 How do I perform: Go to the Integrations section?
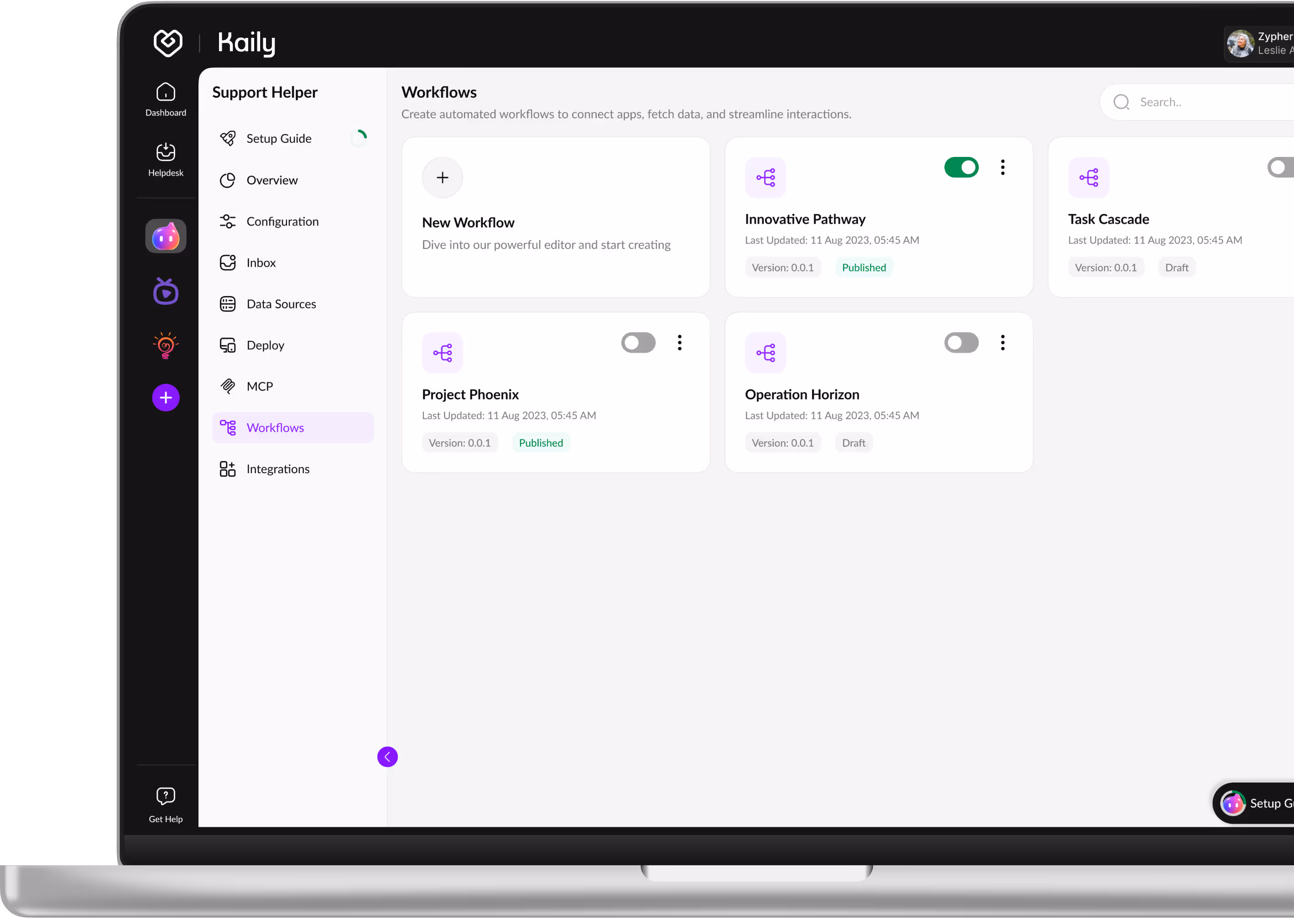pos(277,468)
